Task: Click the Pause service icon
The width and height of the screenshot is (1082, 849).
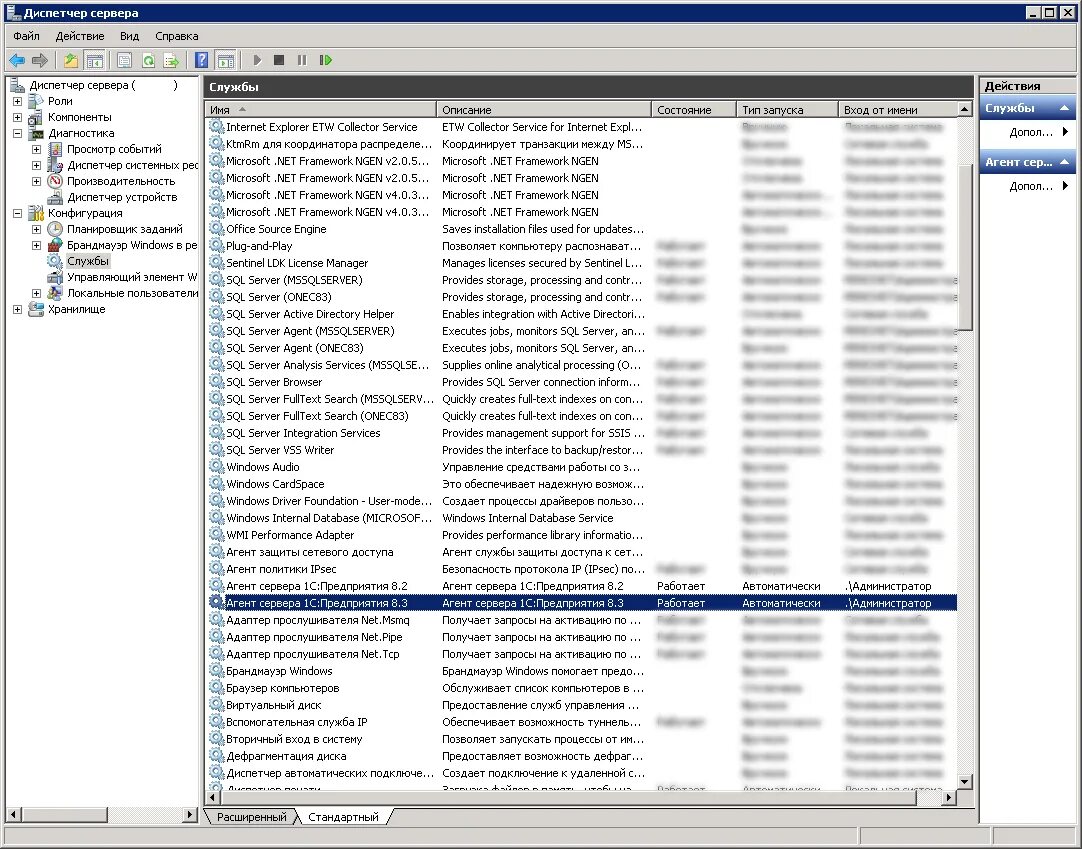Action: 302,61
